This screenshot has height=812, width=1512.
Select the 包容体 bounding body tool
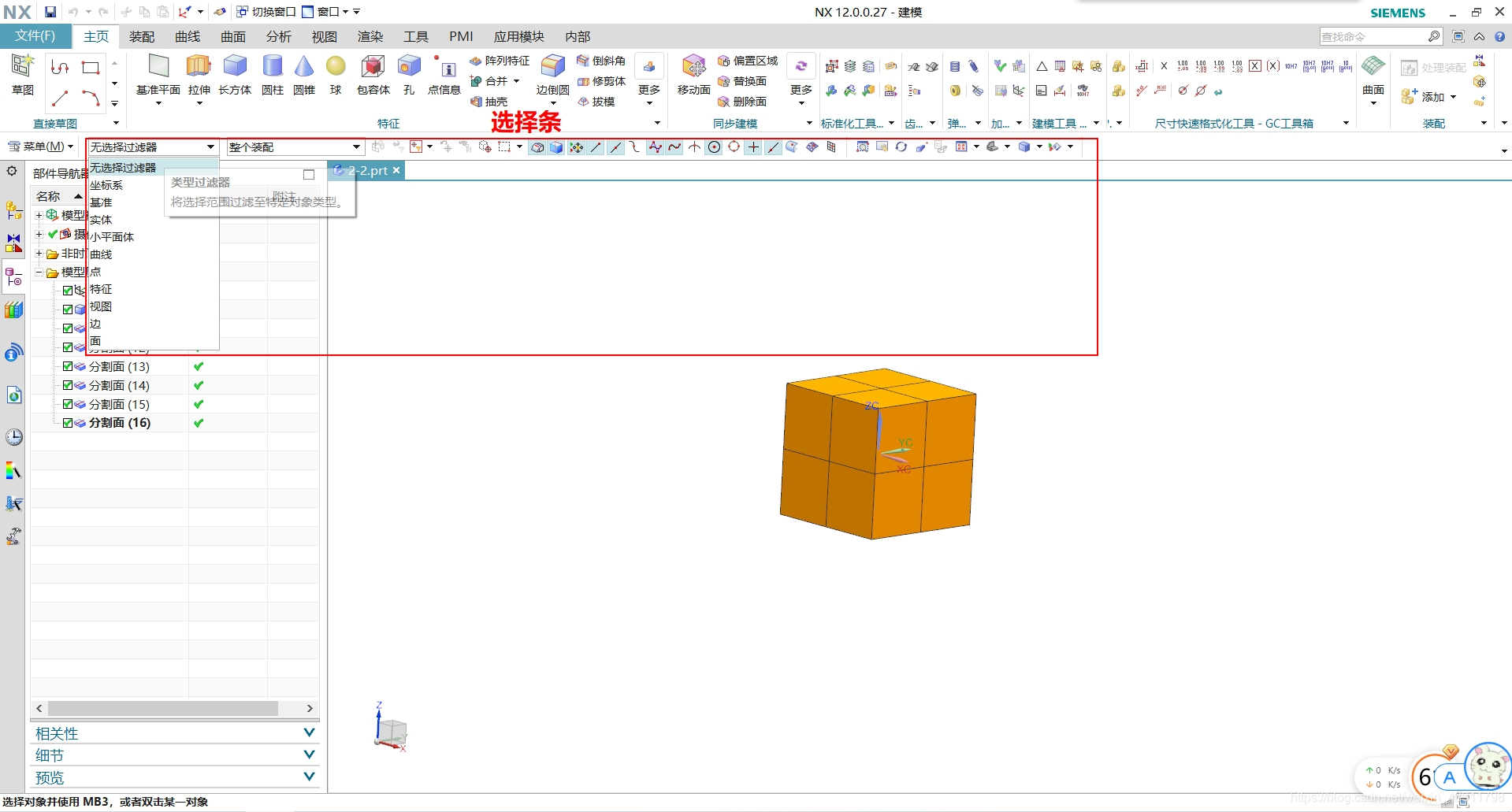373,74
